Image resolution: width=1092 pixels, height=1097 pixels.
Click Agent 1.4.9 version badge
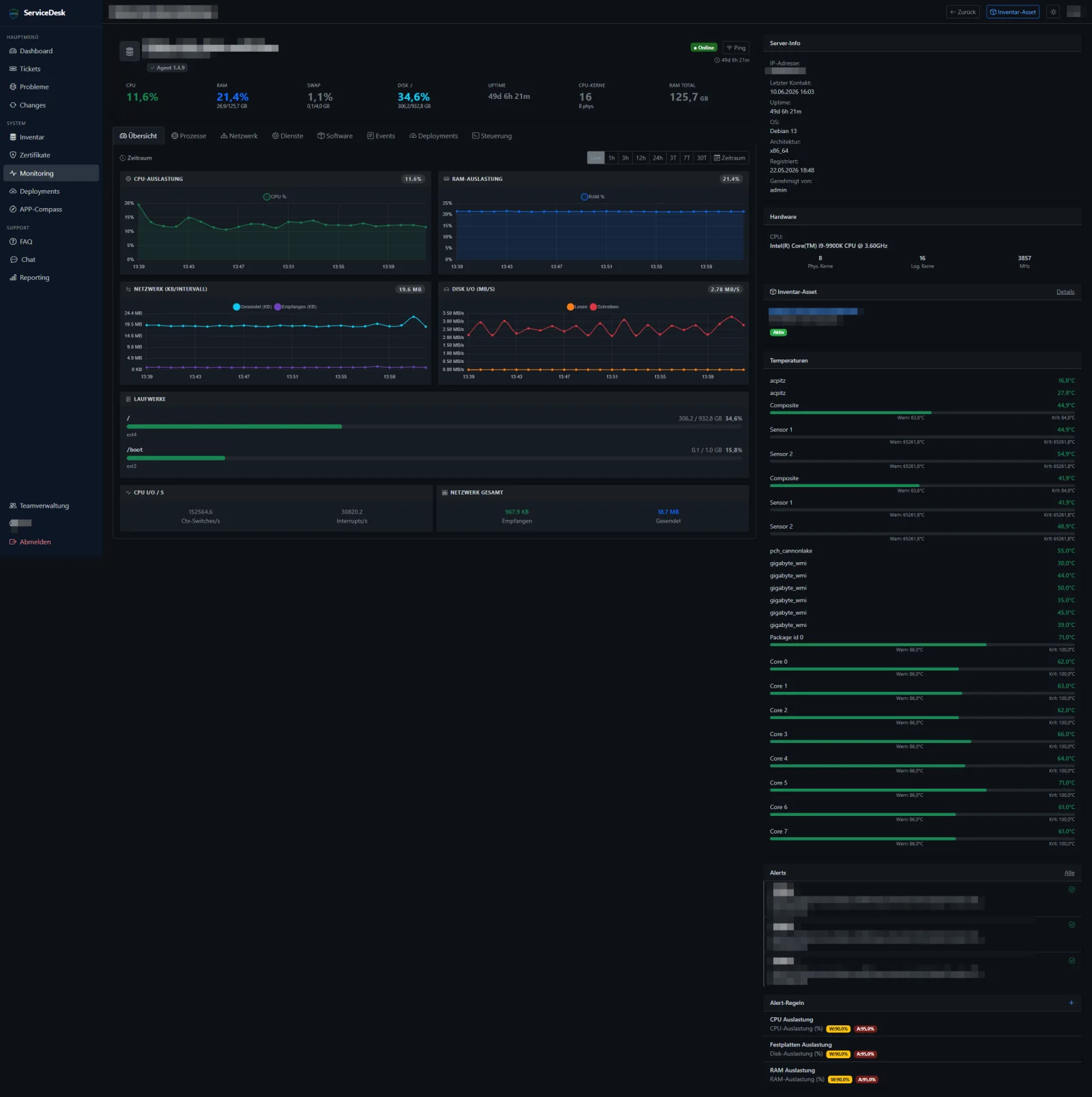(167, 68)
